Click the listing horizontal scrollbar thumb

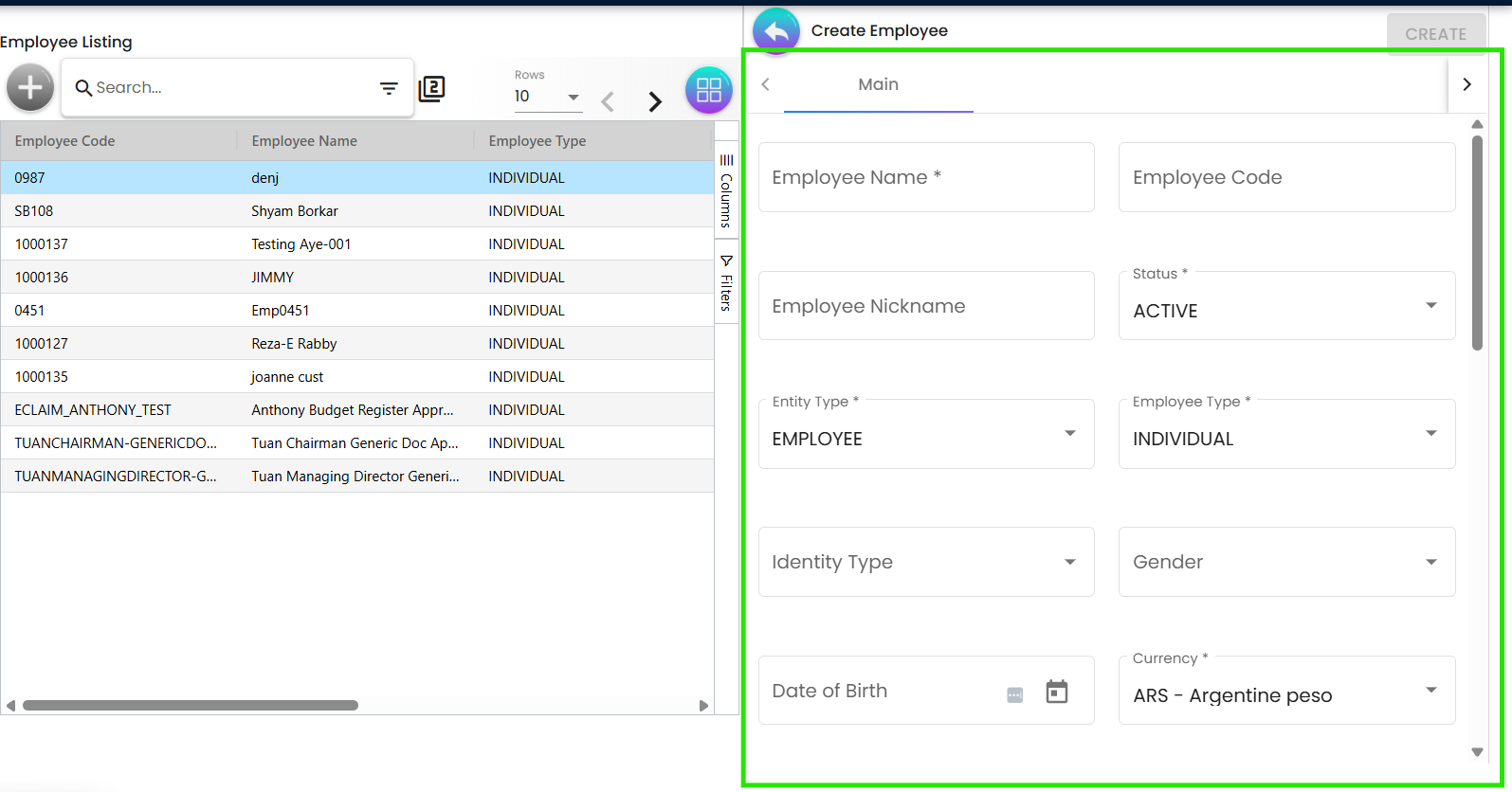191,706
